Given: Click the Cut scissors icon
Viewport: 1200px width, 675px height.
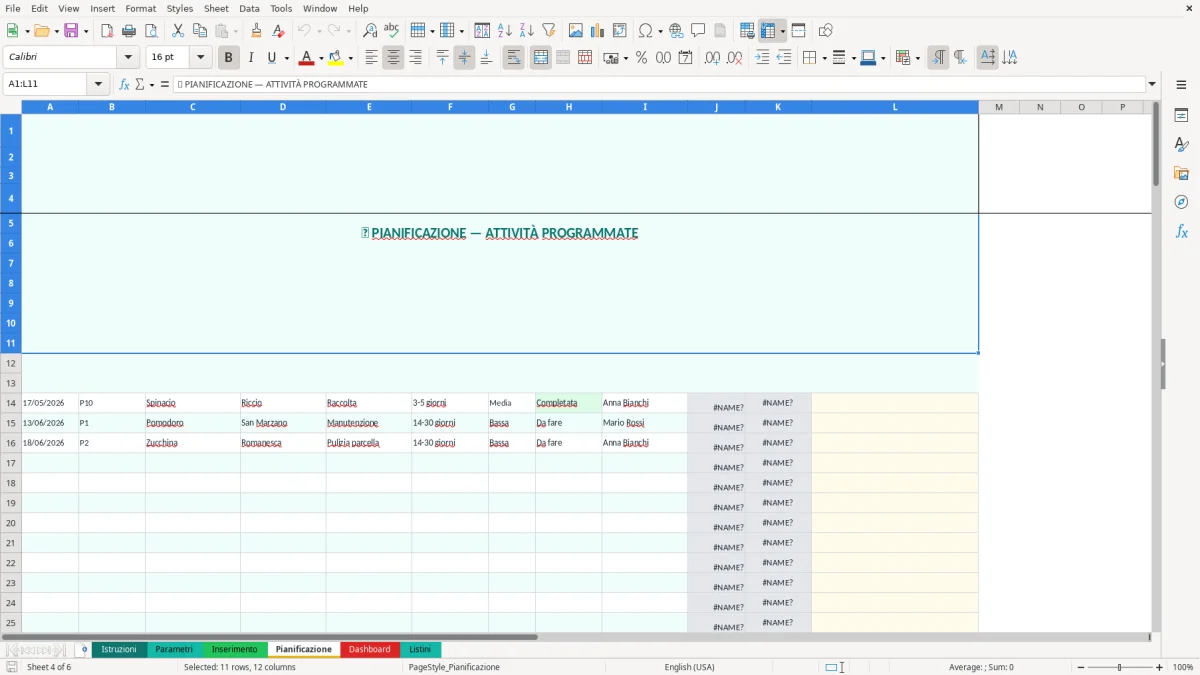Looking at the screenshot, I should tap(178, 30).
